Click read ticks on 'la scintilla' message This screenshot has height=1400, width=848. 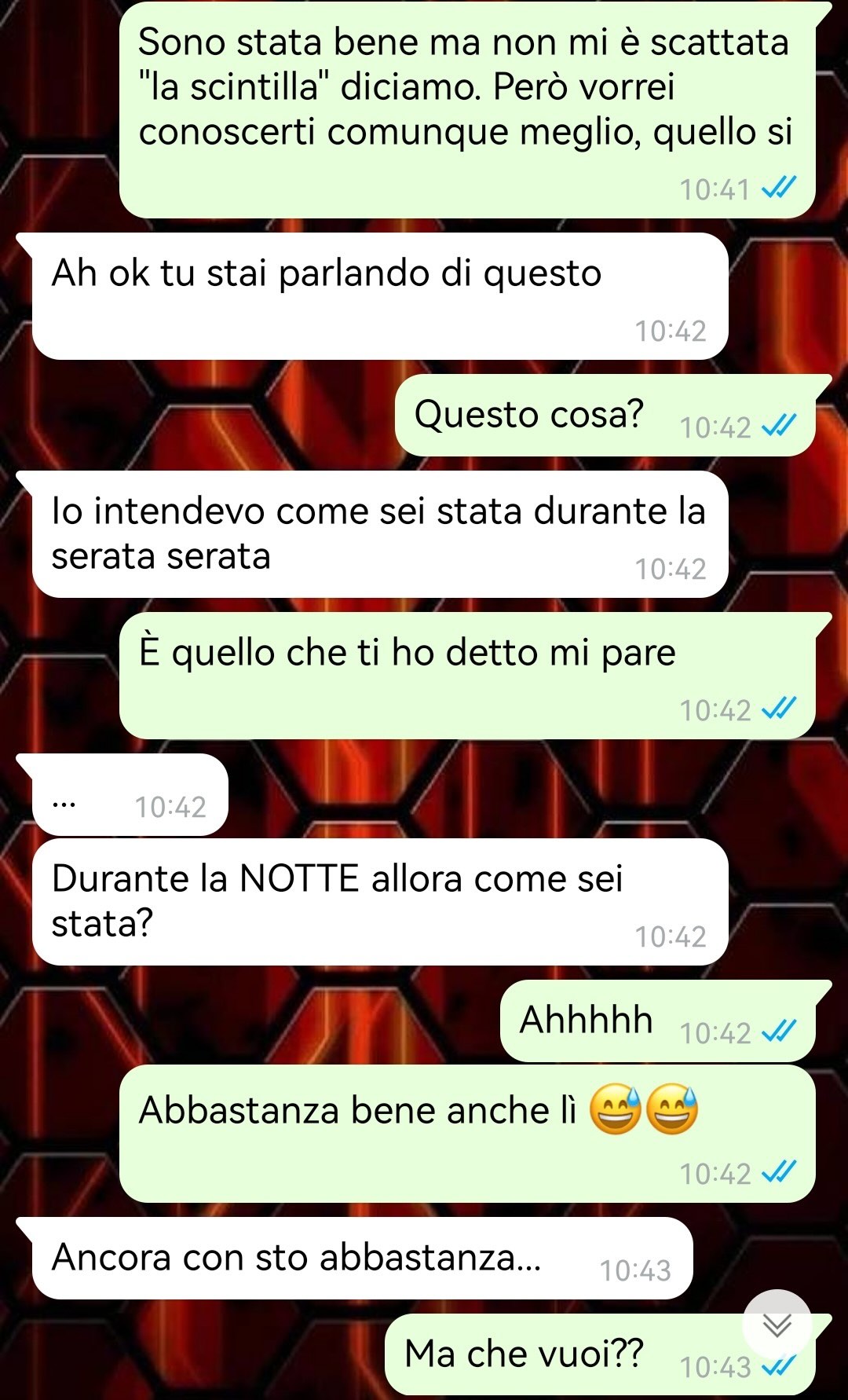[780, 187]
